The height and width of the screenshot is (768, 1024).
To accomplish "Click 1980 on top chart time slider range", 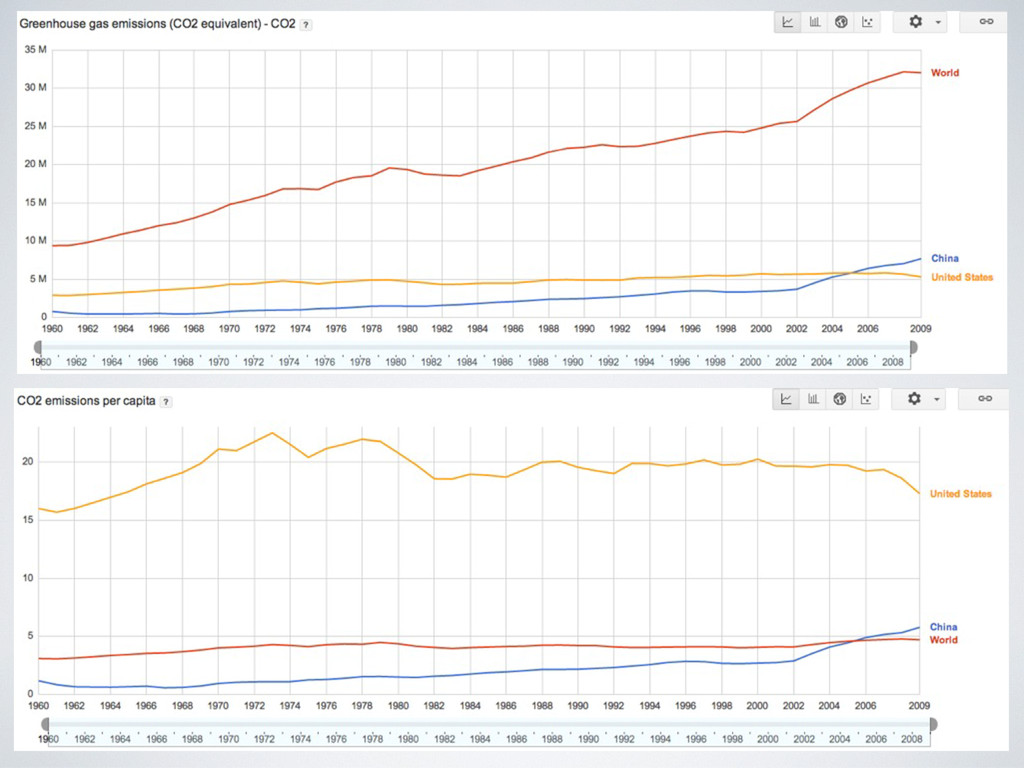I will (396, 362).
